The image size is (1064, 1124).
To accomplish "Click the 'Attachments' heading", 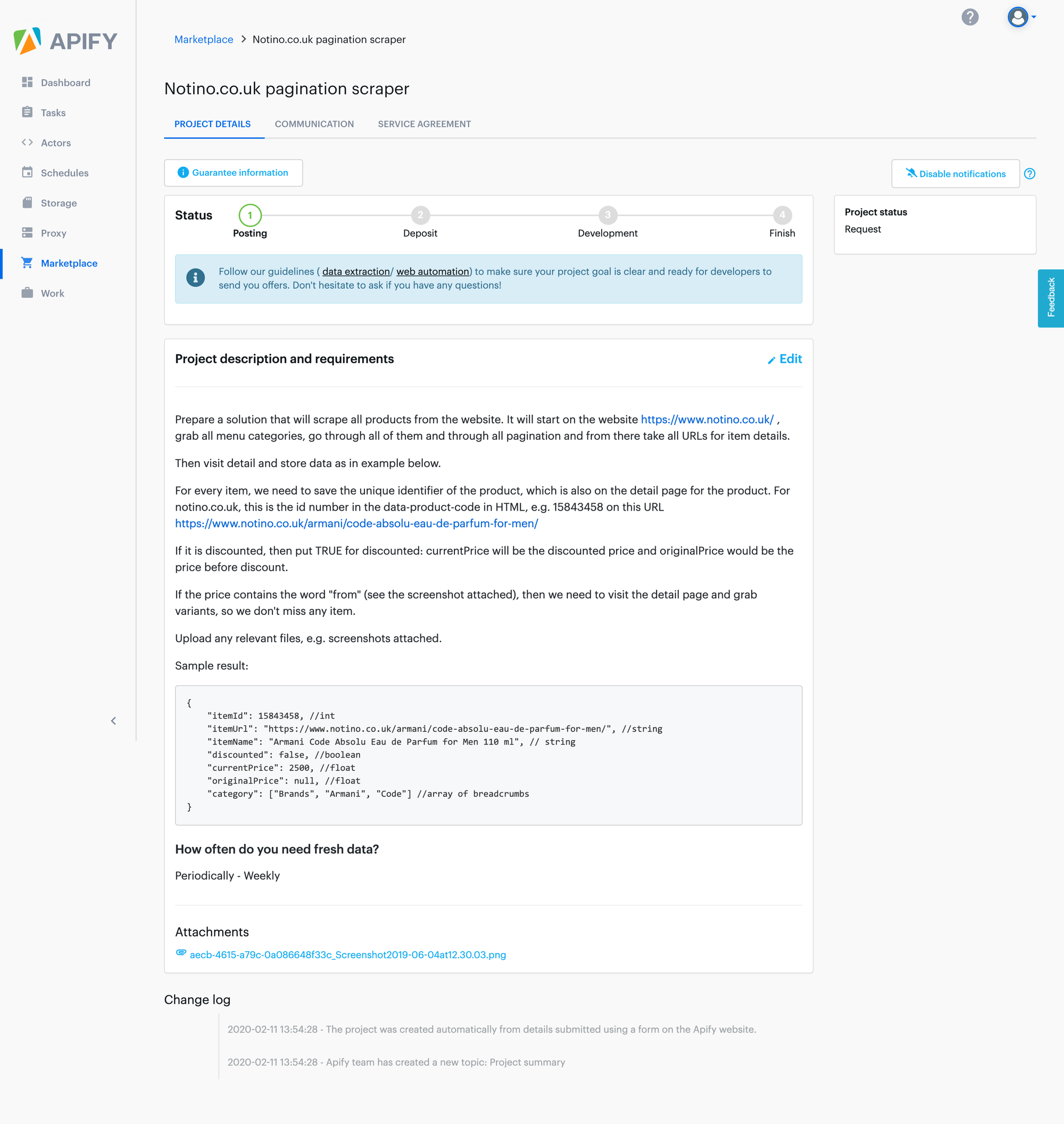I will pos(212,932).
